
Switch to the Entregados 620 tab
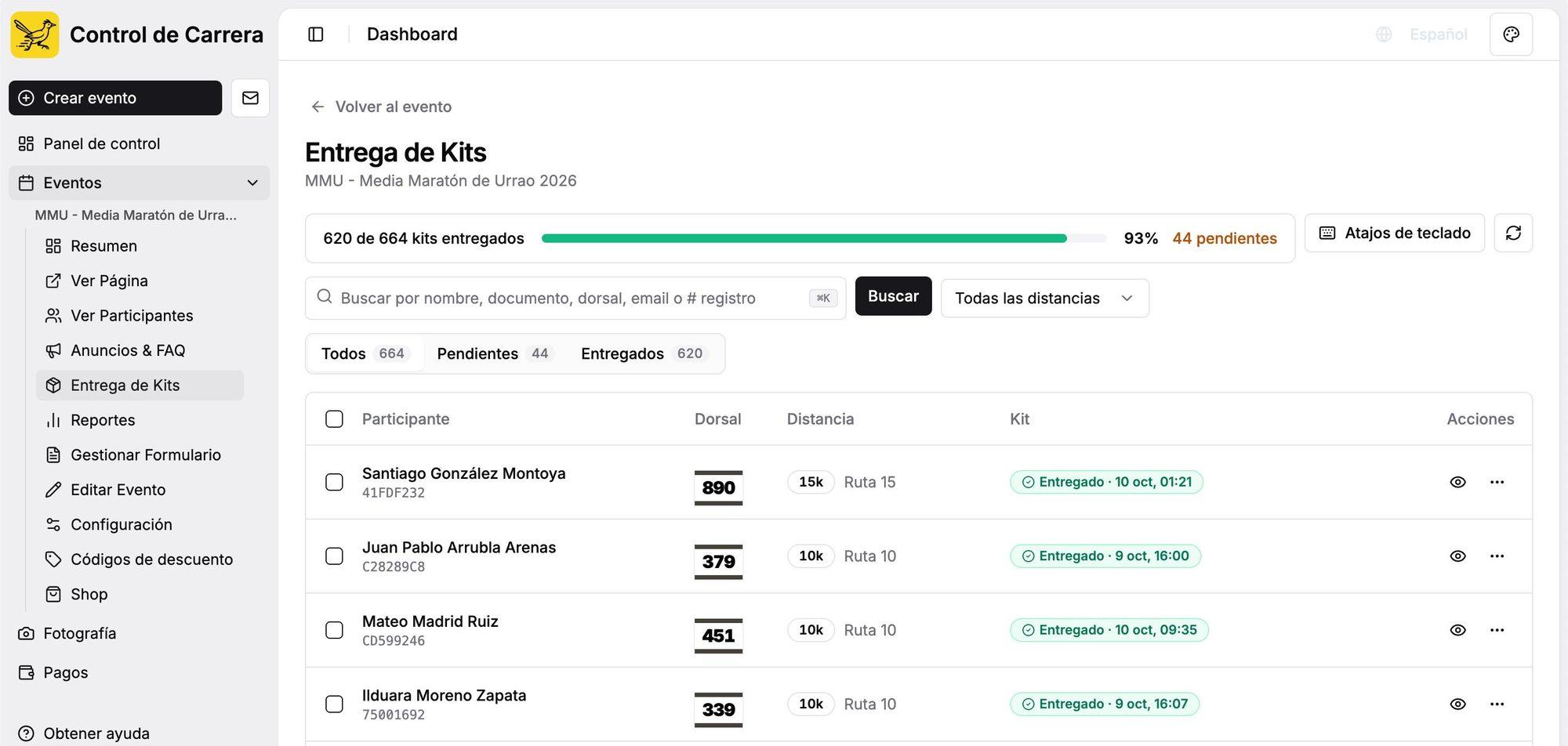click(x=644, y=353)
